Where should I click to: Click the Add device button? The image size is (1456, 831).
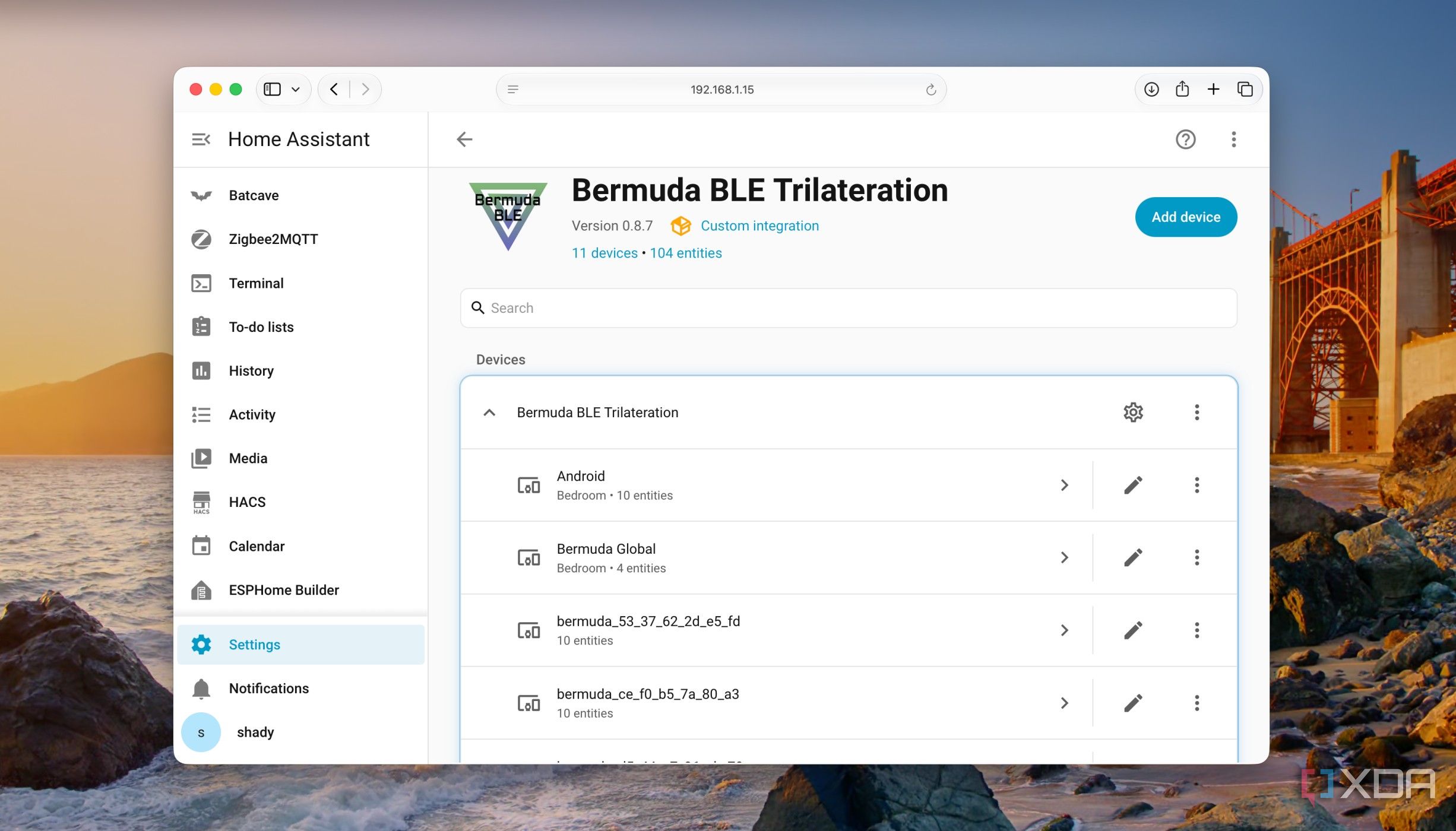pos(1186,217)
